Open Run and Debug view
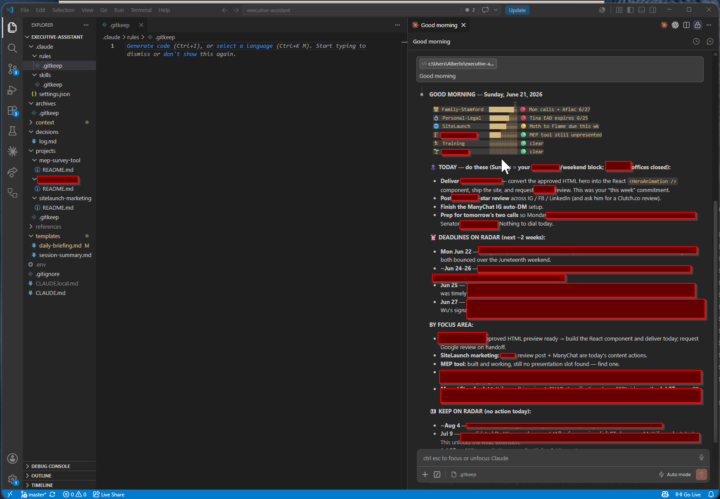This screenshot has width=720, height=499. (12, 90)
